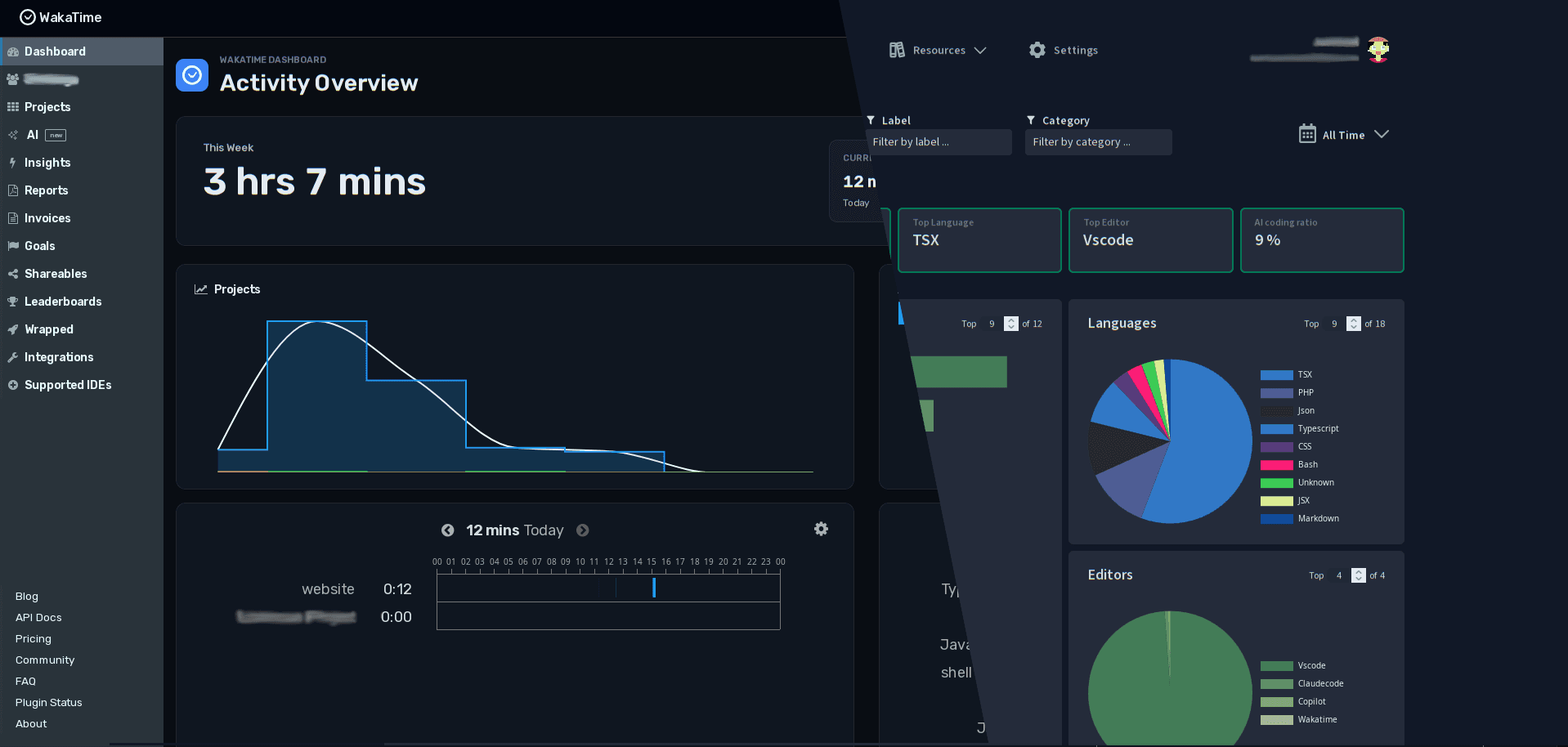Click the Reports document icon

point(13,190)
